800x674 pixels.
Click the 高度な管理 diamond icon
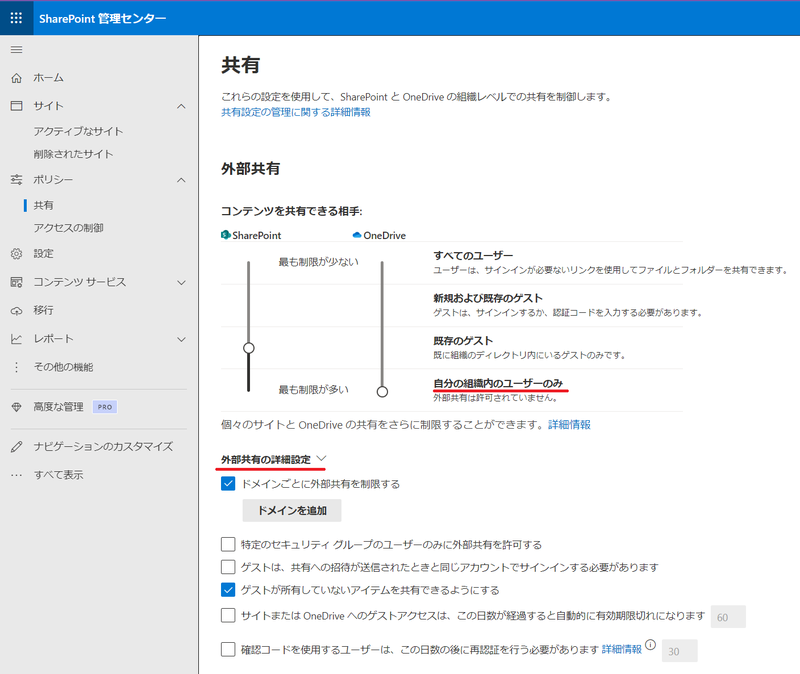(x=16, y=407)
